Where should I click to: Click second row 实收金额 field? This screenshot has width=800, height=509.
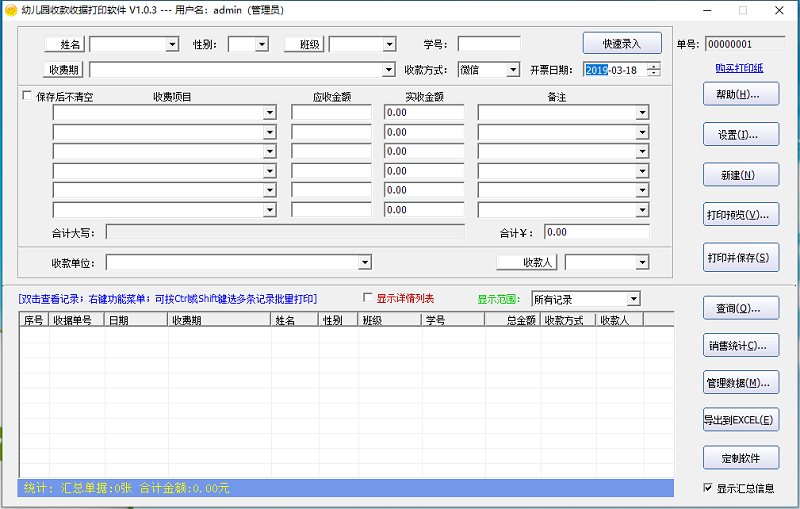[424, 132]
